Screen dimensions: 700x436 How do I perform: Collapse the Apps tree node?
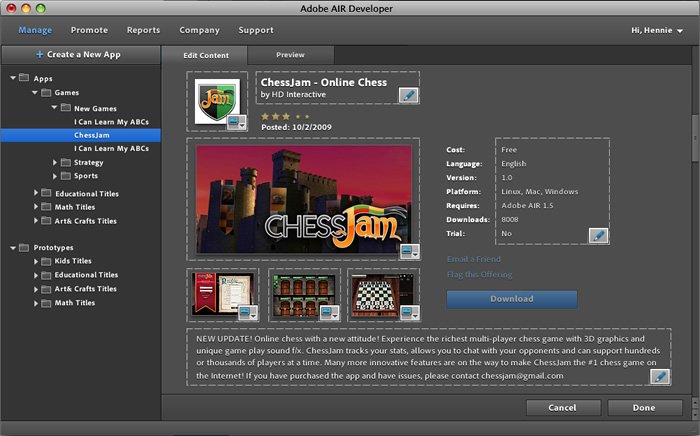[13, 78]
